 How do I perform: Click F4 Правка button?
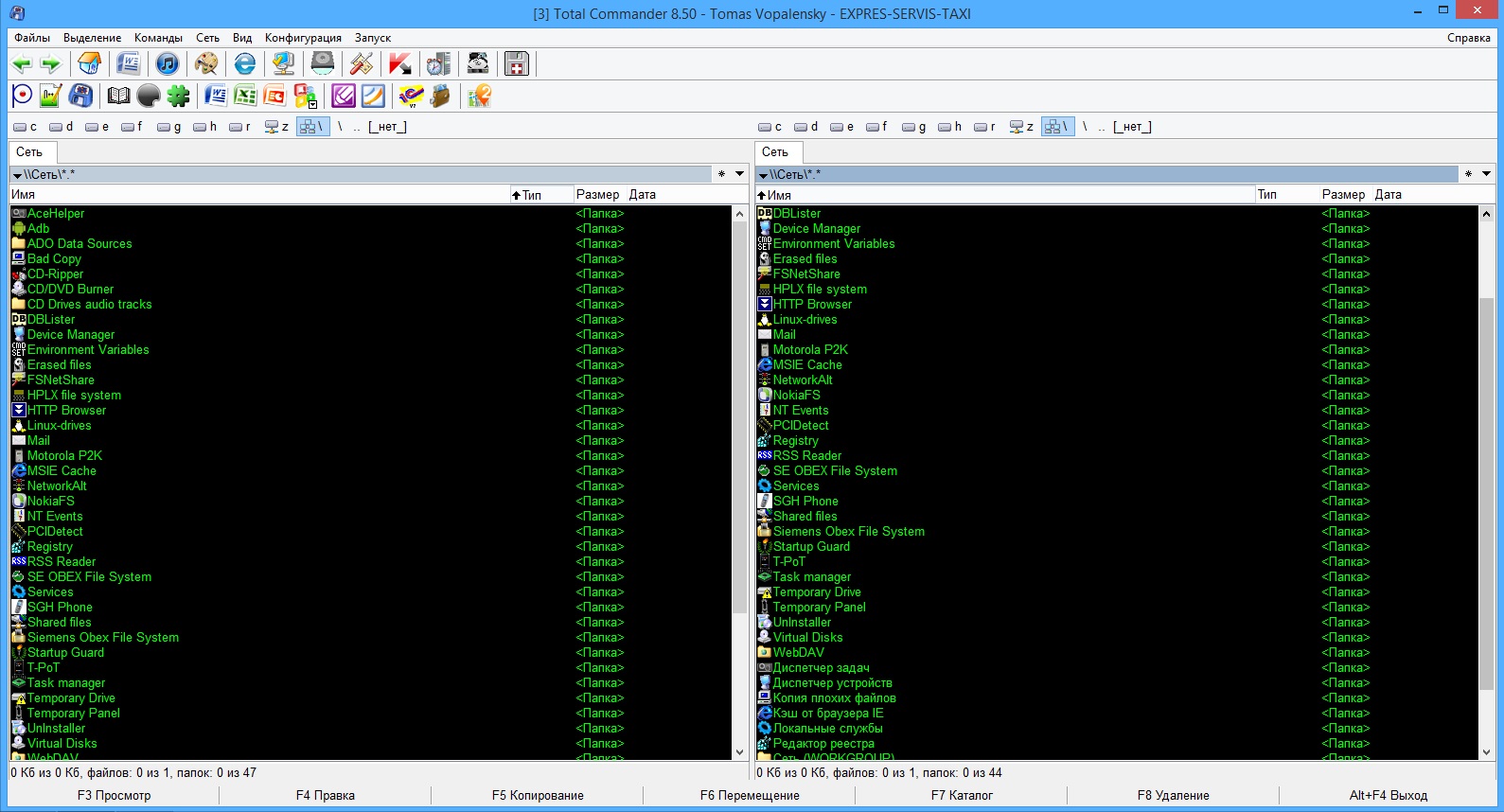click(326, 795)
